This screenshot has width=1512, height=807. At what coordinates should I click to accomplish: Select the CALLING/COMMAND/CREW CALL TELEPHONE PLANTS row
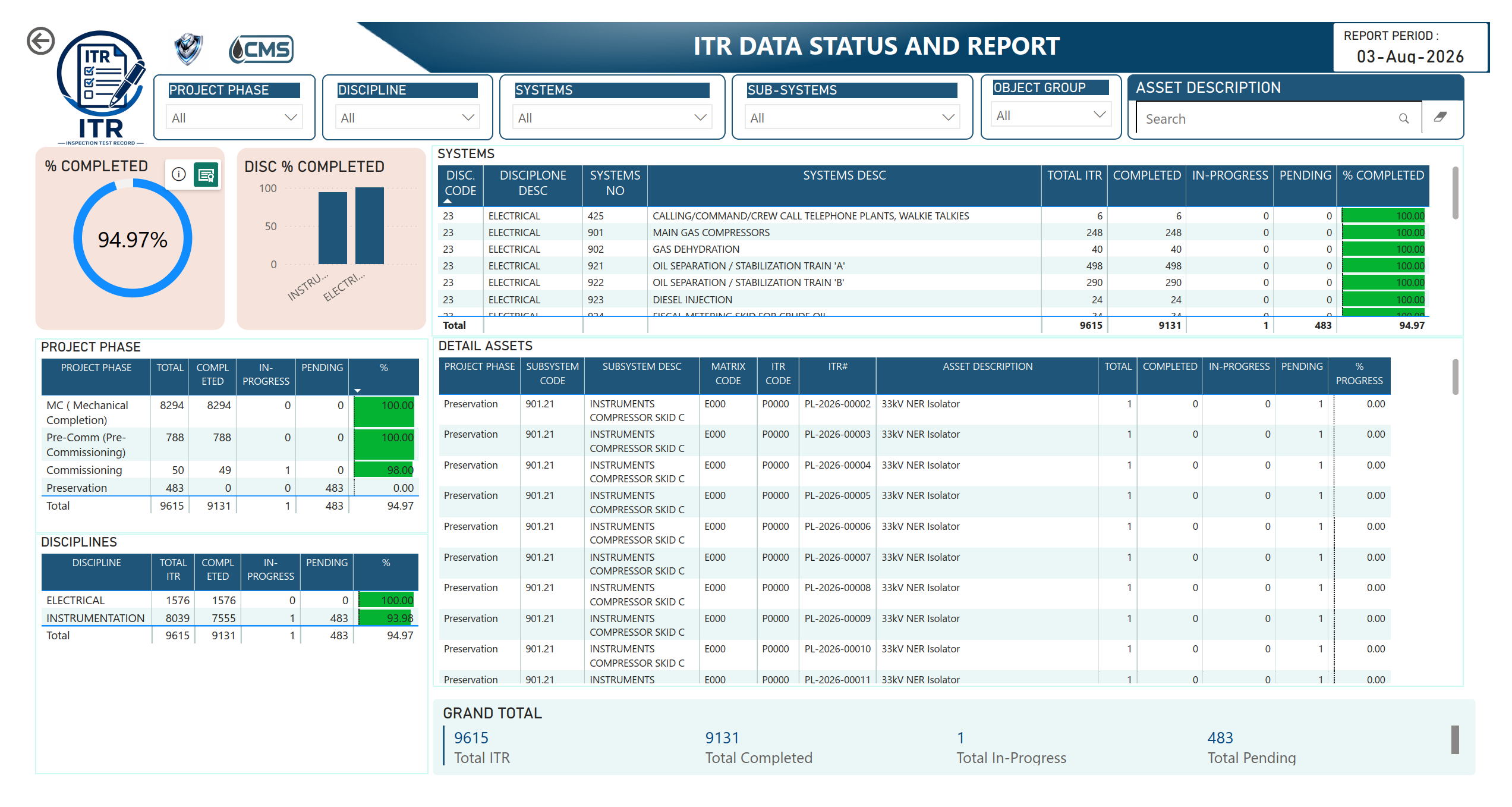coord(934,216)
